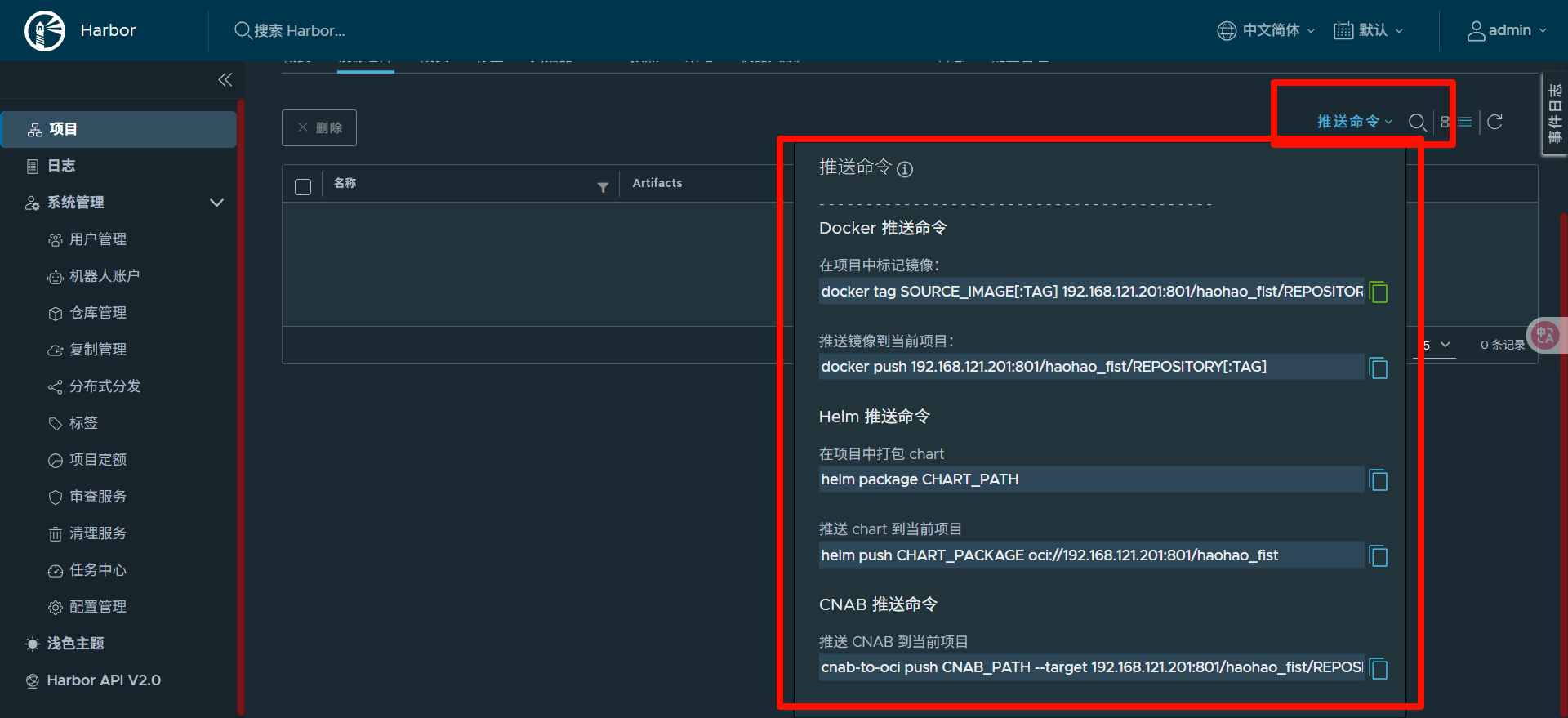
Task: Click the docker push command field
Action: click(1091, 367)
